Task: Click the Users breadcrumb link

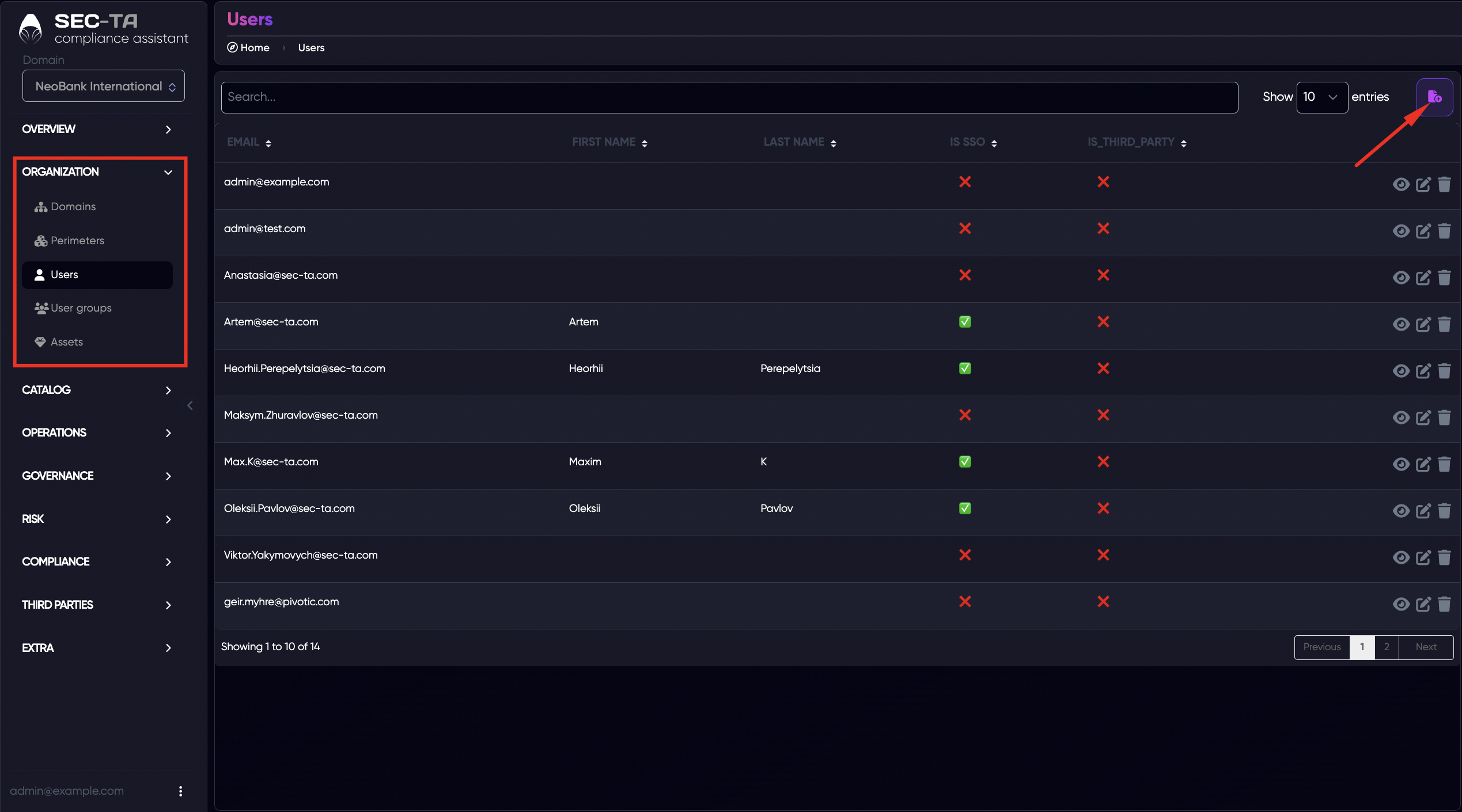Action: pos(311,48)
